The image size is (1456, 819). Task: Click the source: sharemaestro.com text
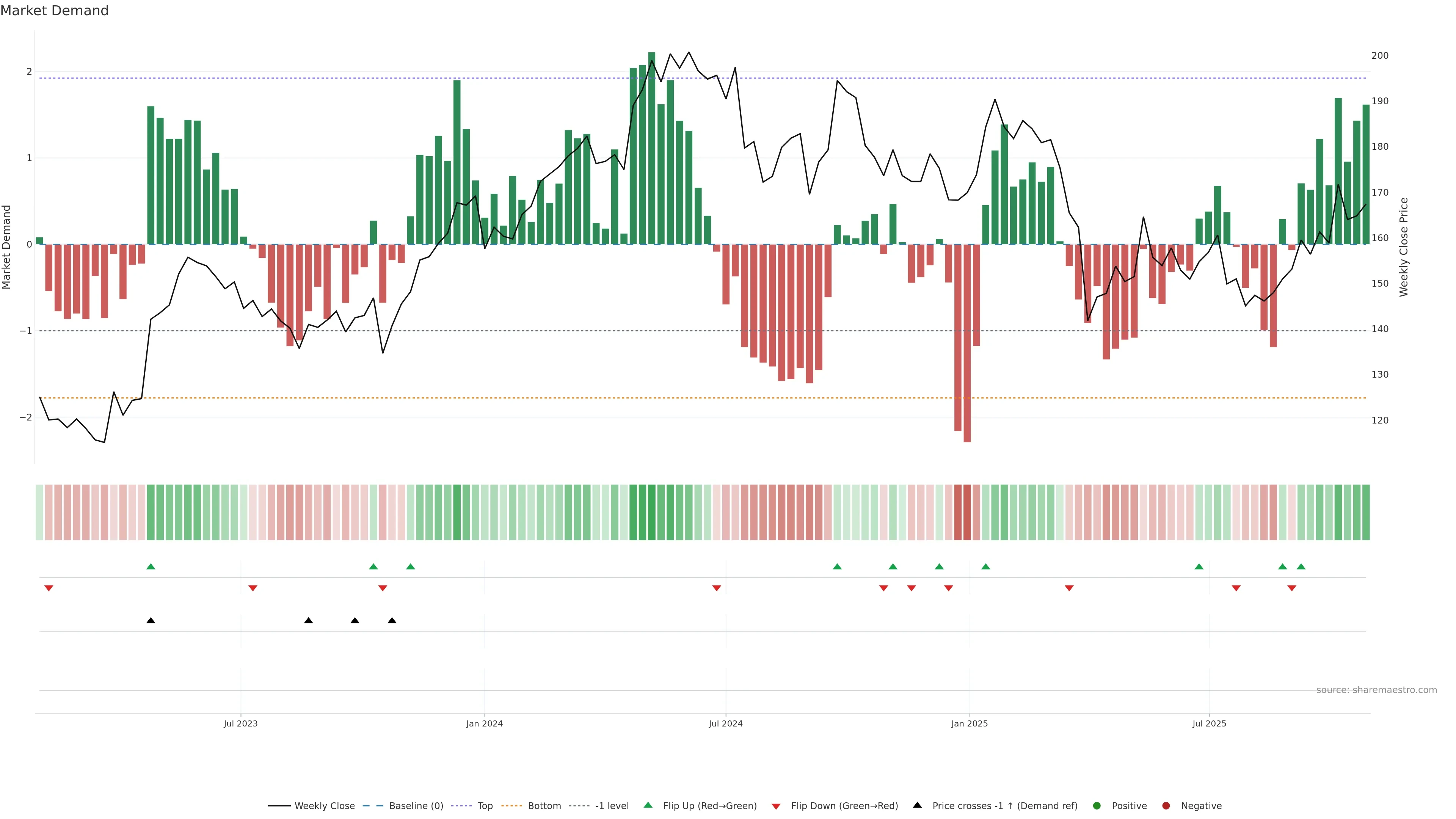[1376, 690]
